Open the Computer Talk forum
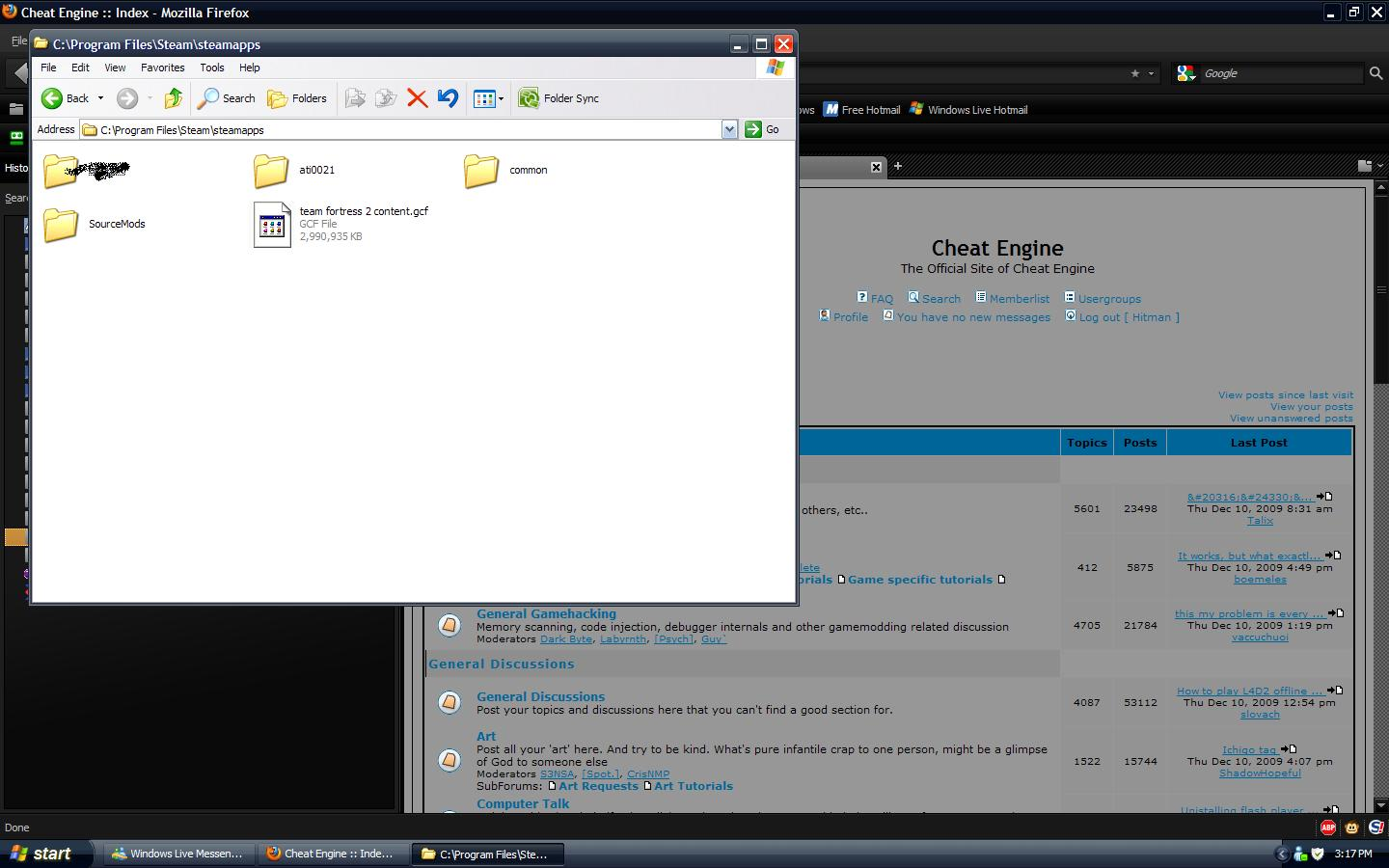The height and width of the screenshot is (868, 1389). tap(523, 803)
